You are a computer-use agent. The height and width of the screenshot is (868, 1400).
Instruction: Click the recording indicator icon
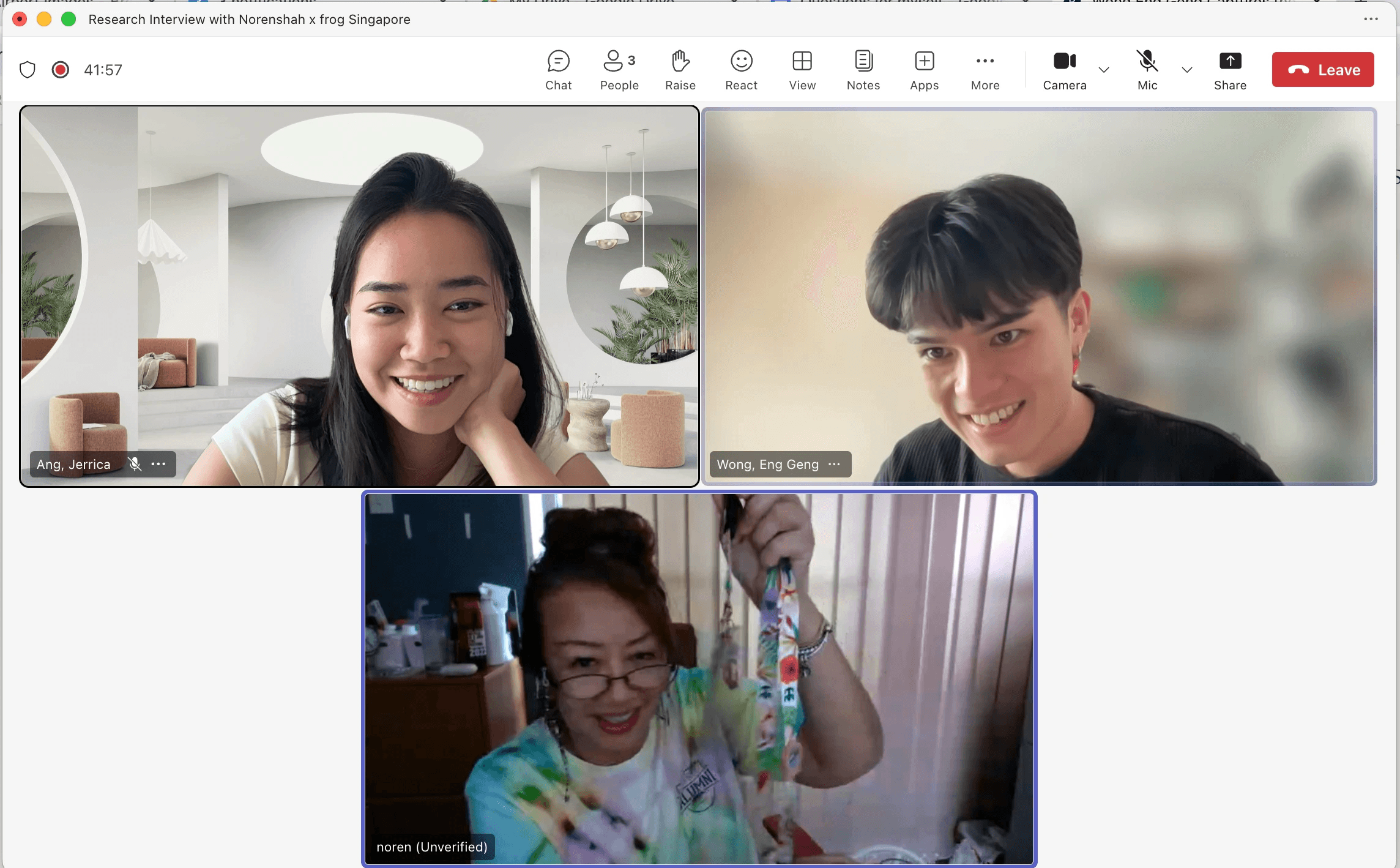60,70
